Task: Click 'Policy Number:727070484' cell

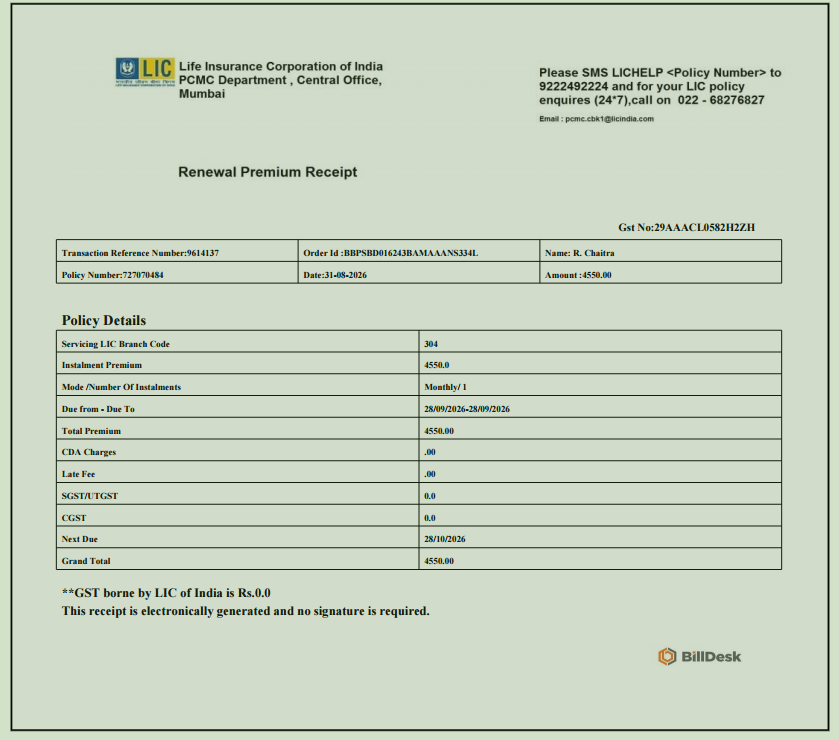Action: coord(177,273)
